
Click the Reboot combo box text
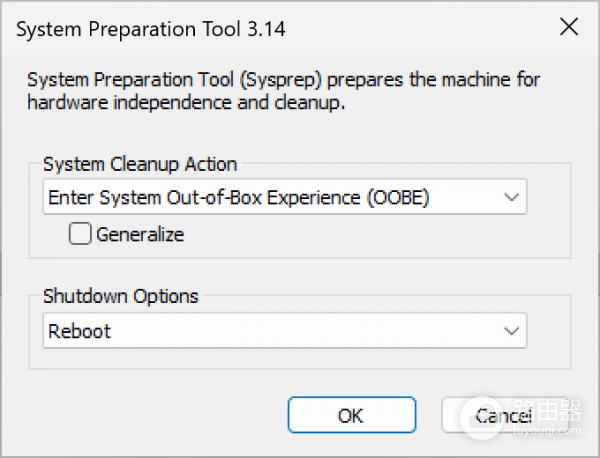[x=80, y=331]
